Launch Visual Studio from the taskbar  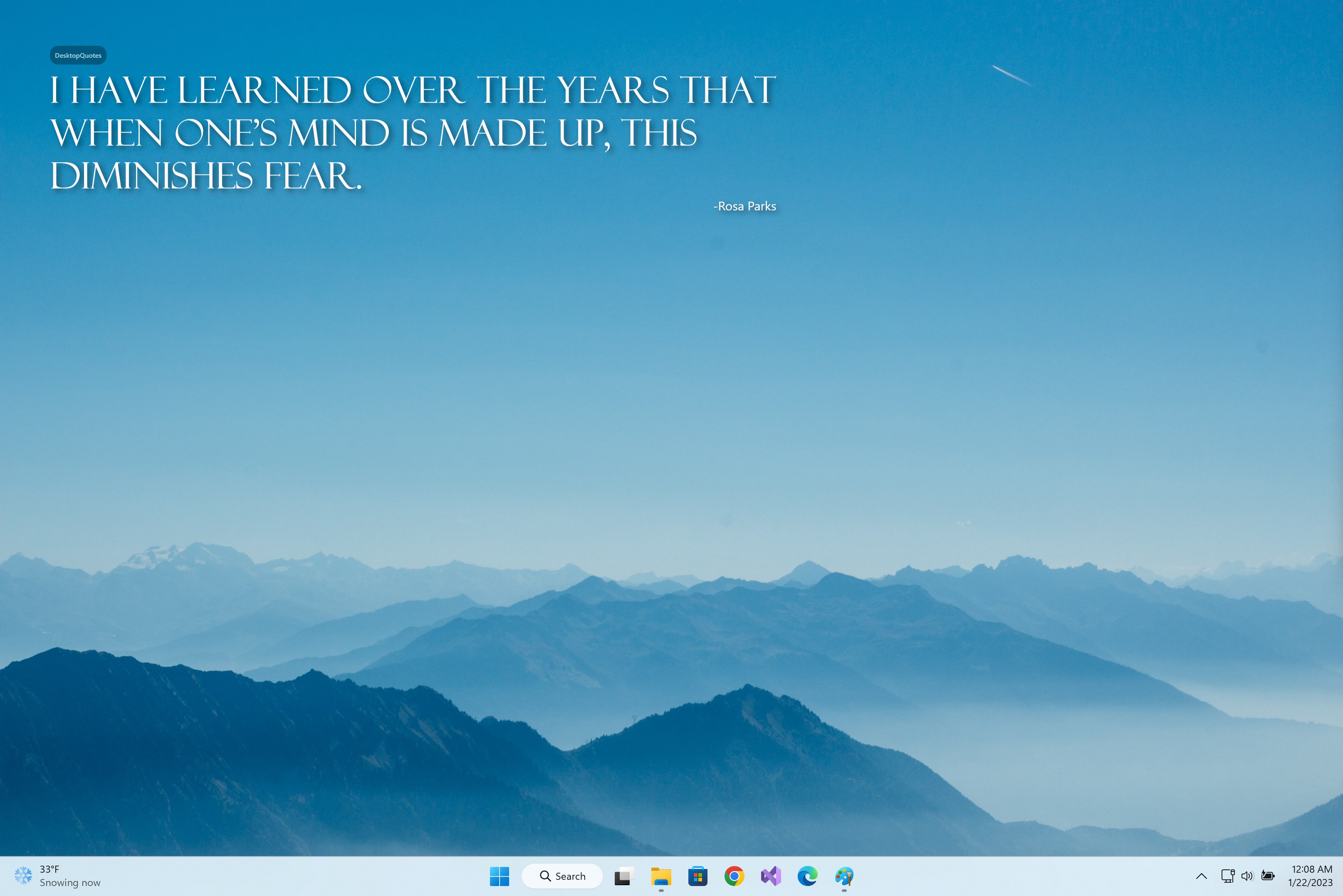[x=770, y=876]
